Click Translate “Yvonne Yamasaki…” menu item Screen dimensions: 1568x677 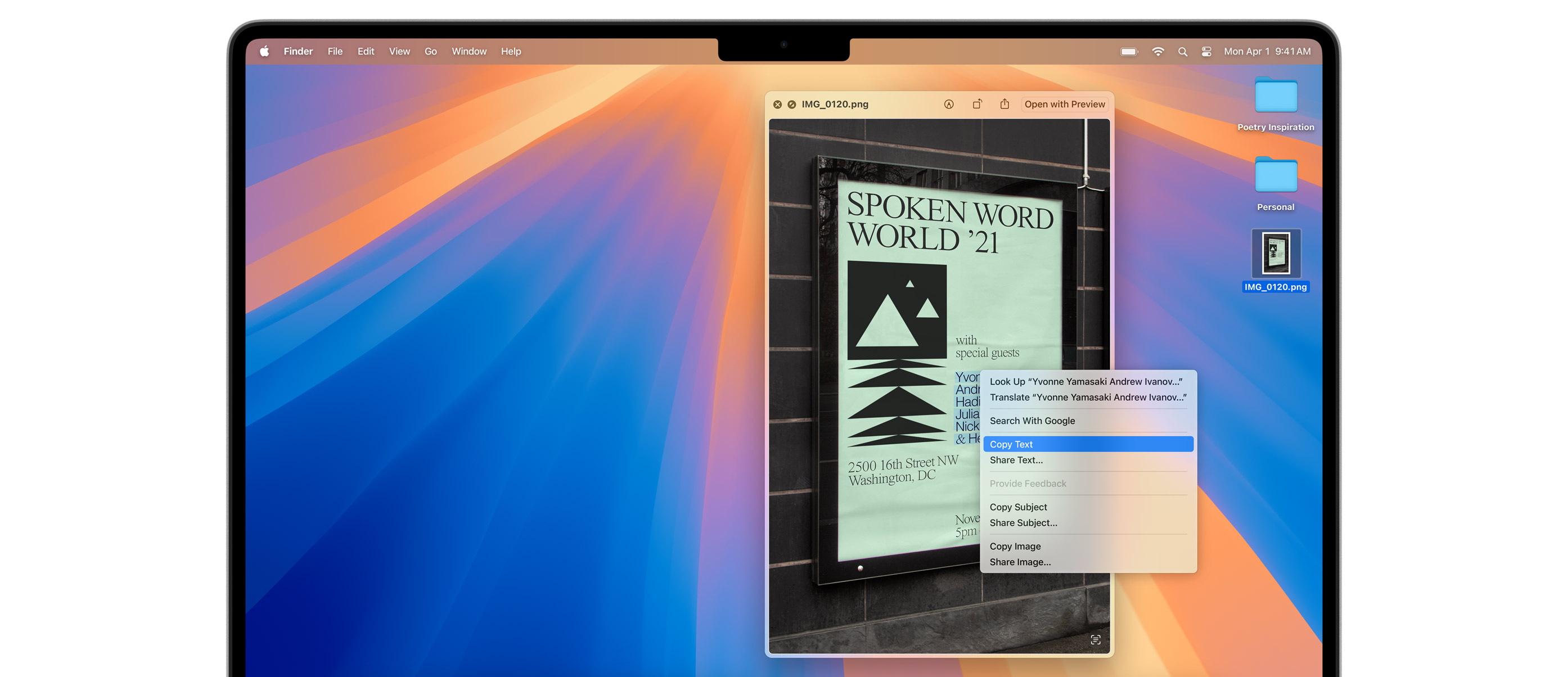(1087, 397)
